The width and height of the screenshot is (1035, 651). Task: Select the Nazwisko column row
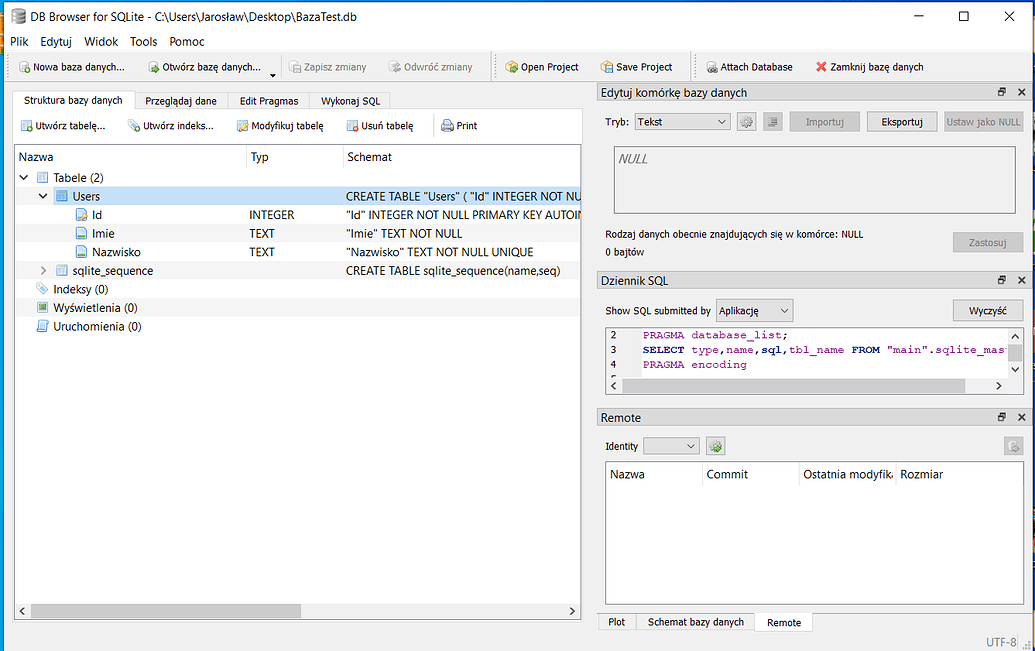tap(117, 252)
